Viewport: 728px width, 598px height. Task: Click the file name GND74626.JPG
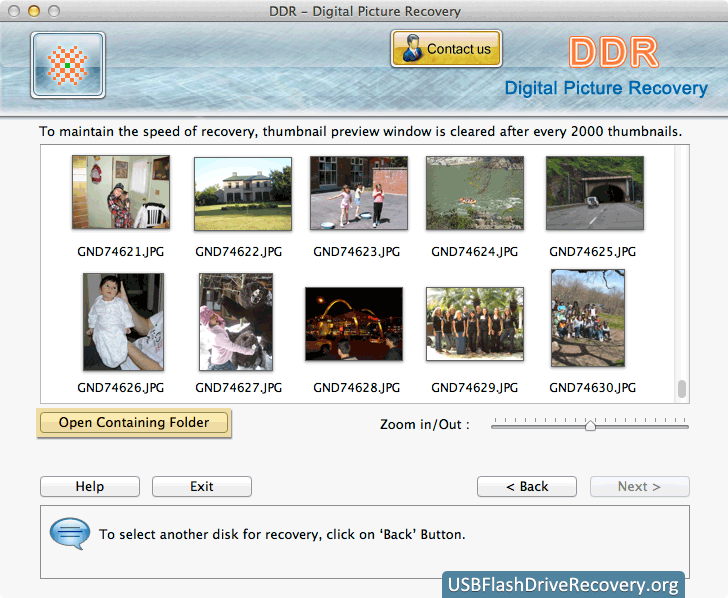coord(121,388)
